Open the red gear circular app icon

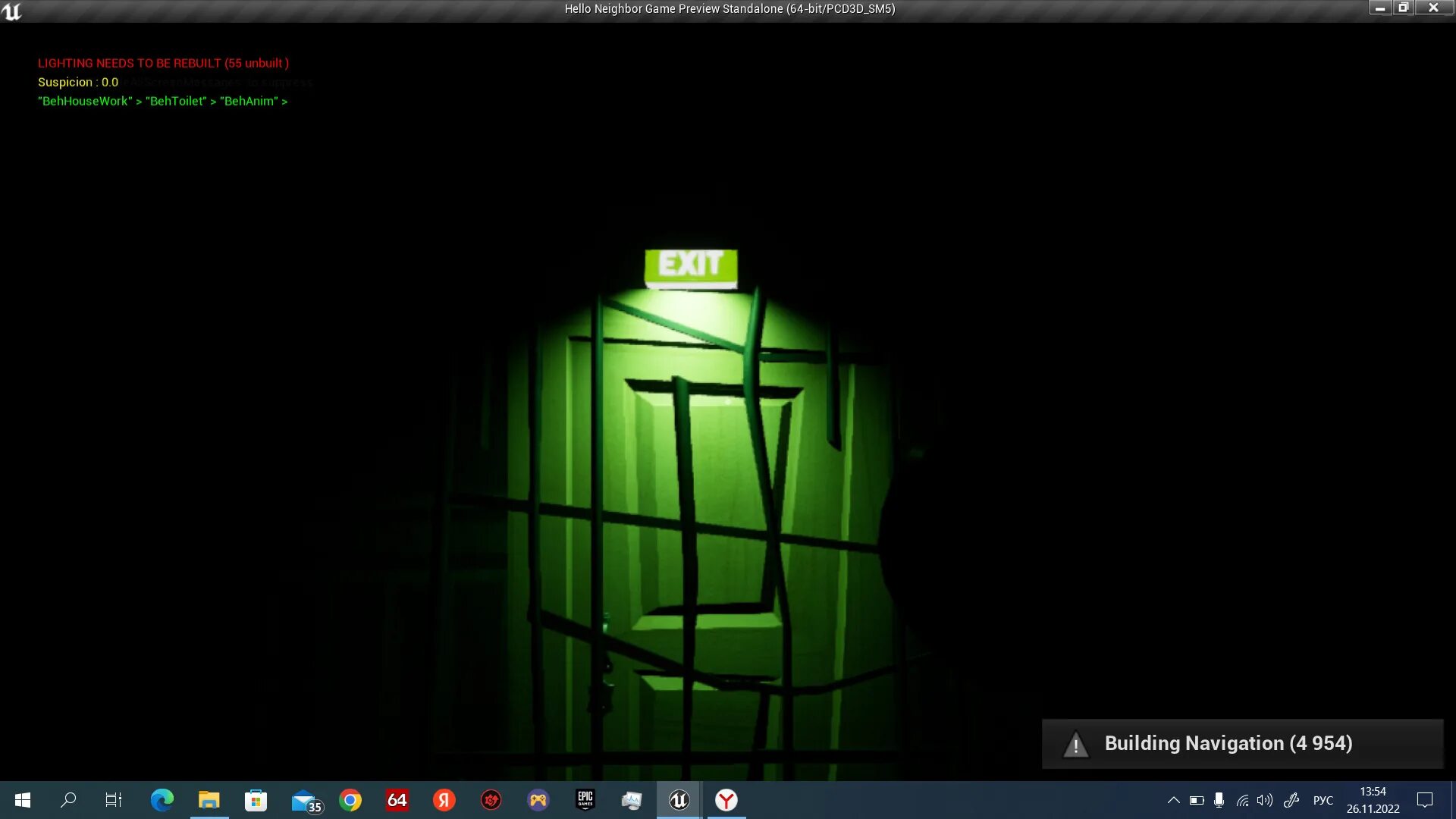(491, 800)
